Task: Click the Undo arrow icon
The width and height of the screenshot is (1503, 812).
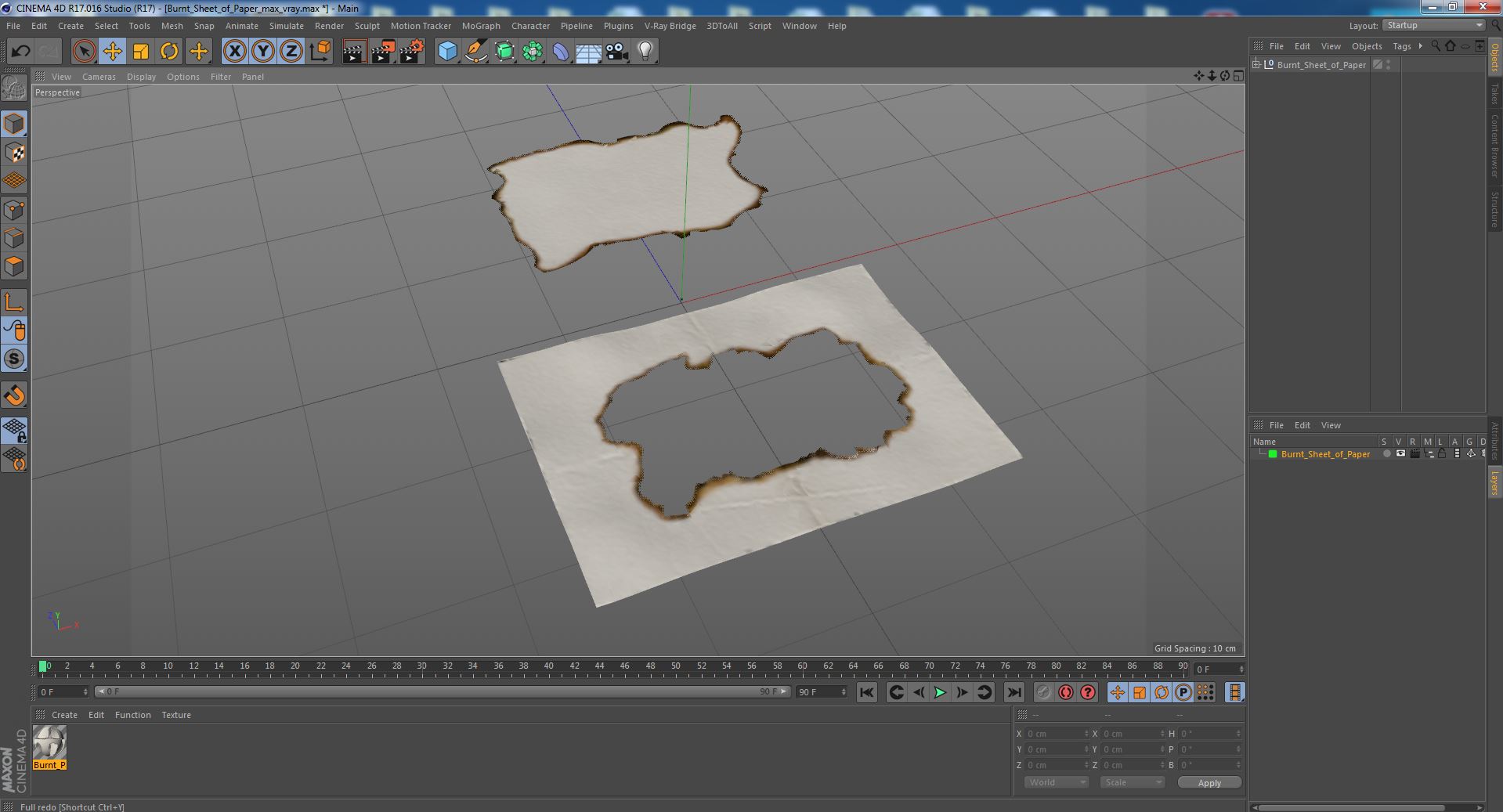Action: coord(20,52)
